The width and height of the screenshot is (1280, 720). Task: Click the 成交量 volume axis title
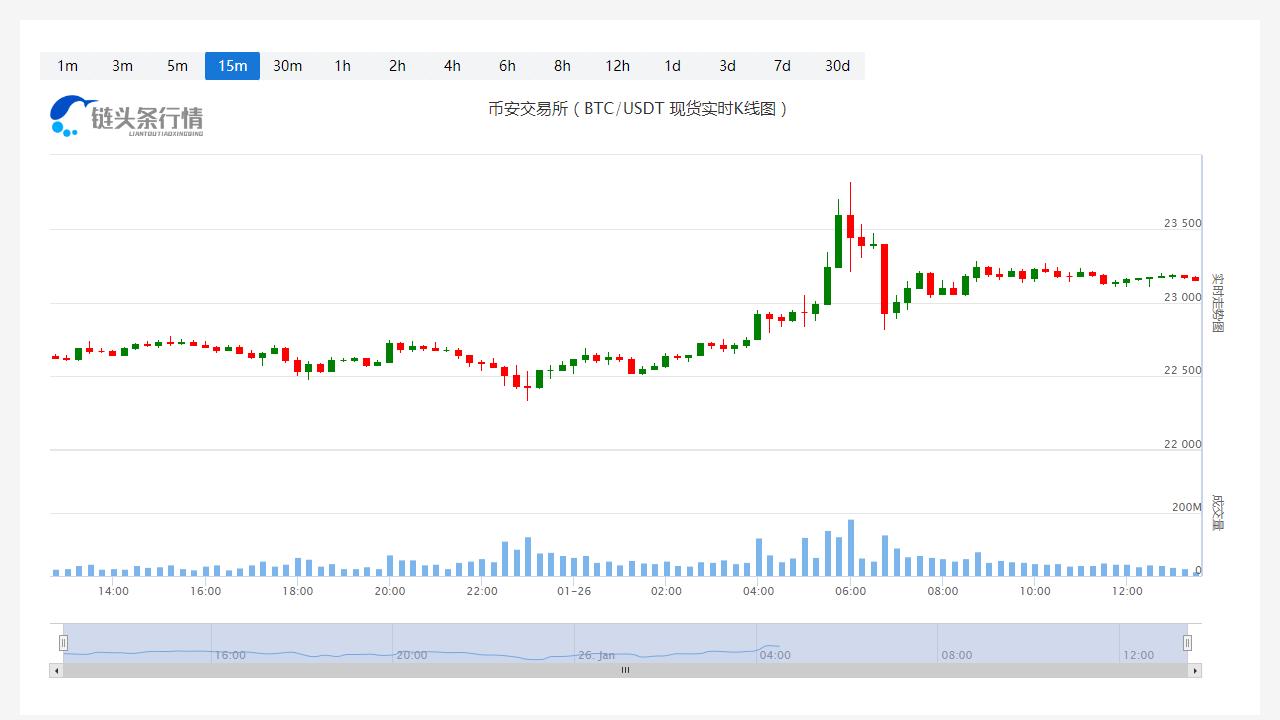pos(1217,511)
